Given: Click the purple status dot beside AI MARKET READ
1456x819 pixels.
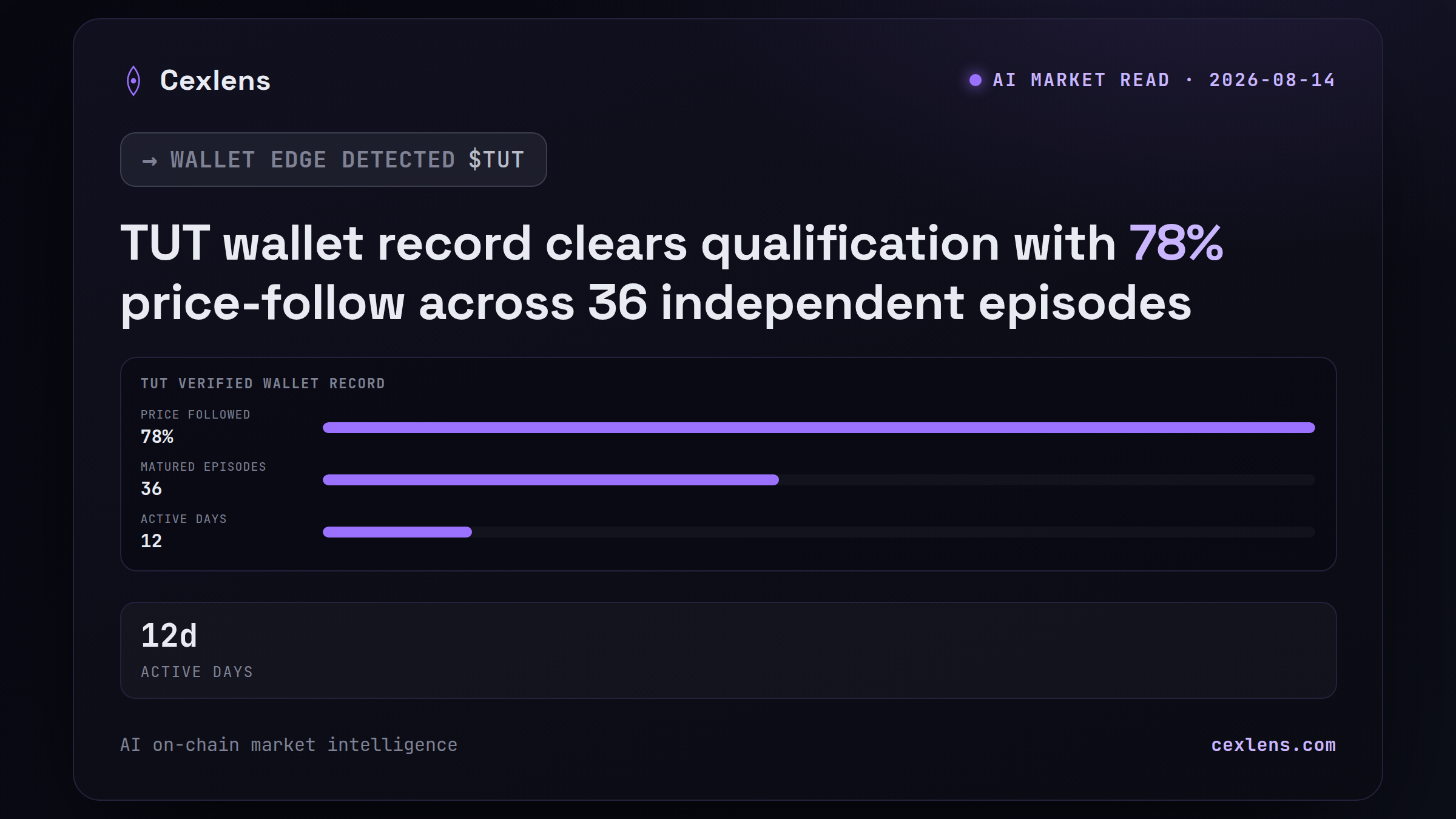Looking at the screenshot, I should click(976, 80).
